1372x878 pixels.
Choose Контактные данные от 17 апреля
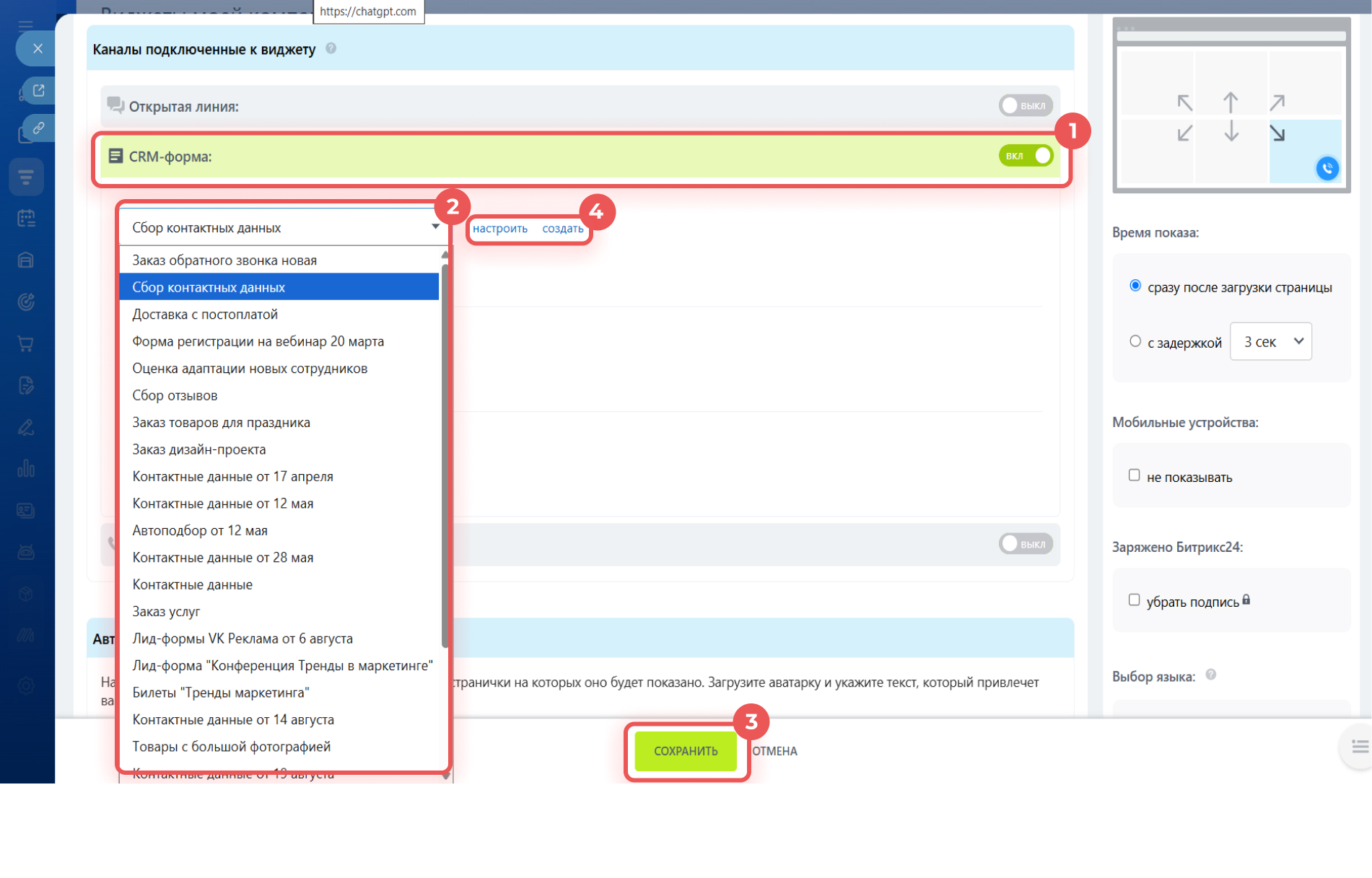click(x=279, y=476)
